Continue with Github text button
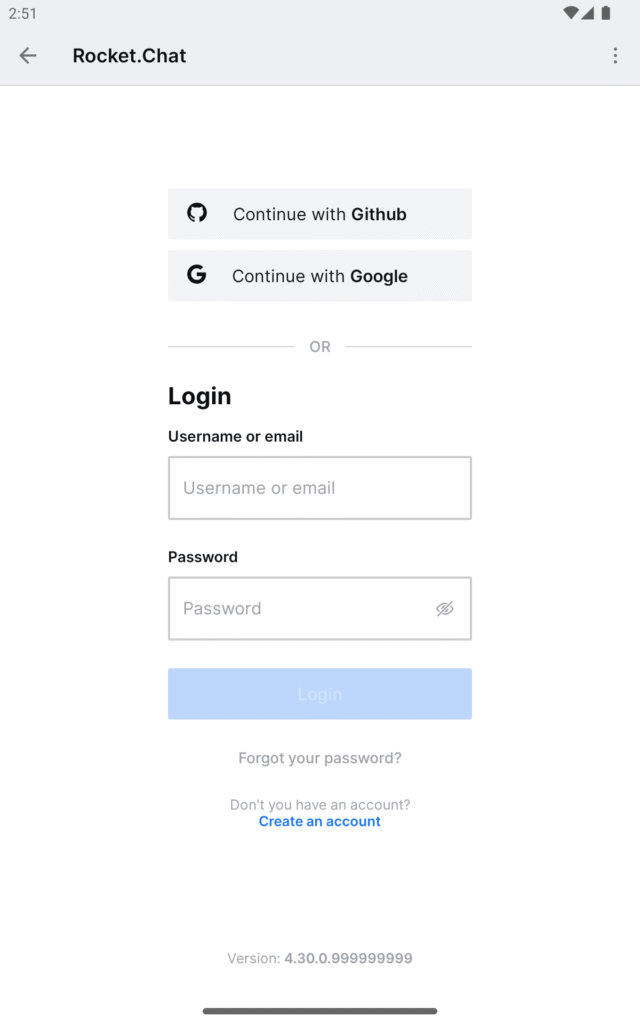 click(x=320, y=214)
